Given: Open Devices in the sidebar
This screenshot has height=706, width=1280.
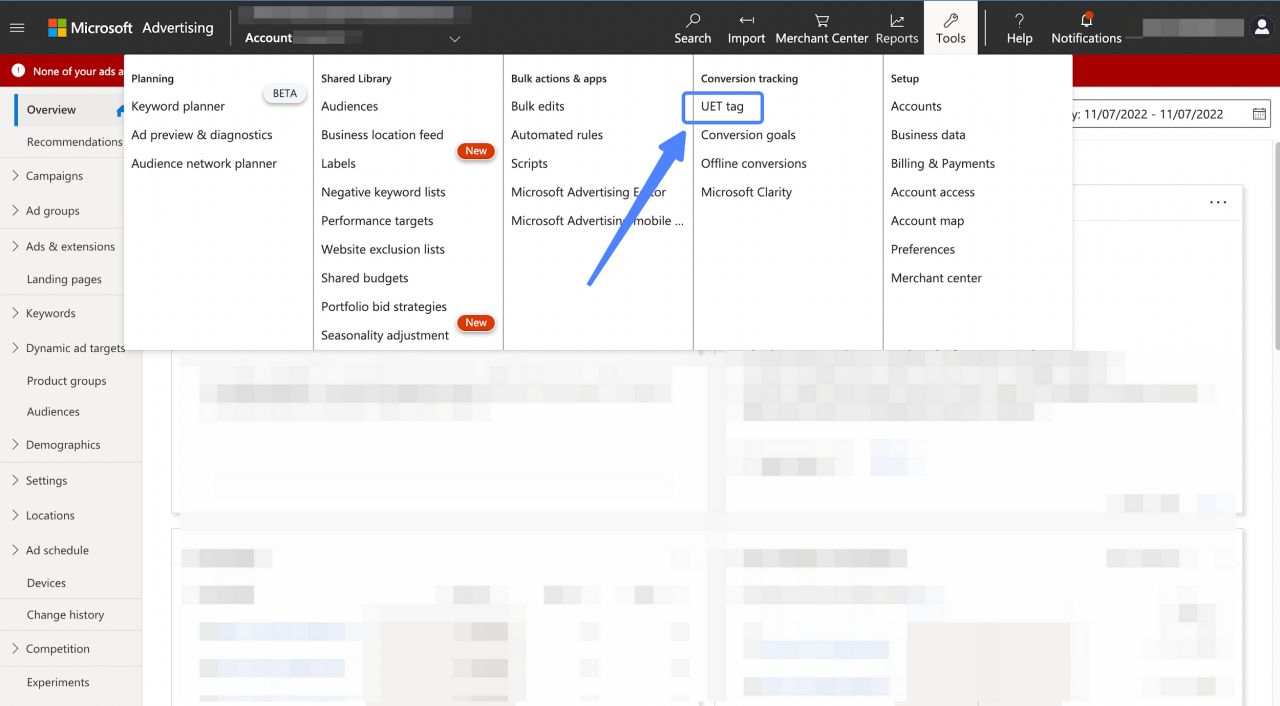Looking at the screenshot, I should click(x=46, y=583).
